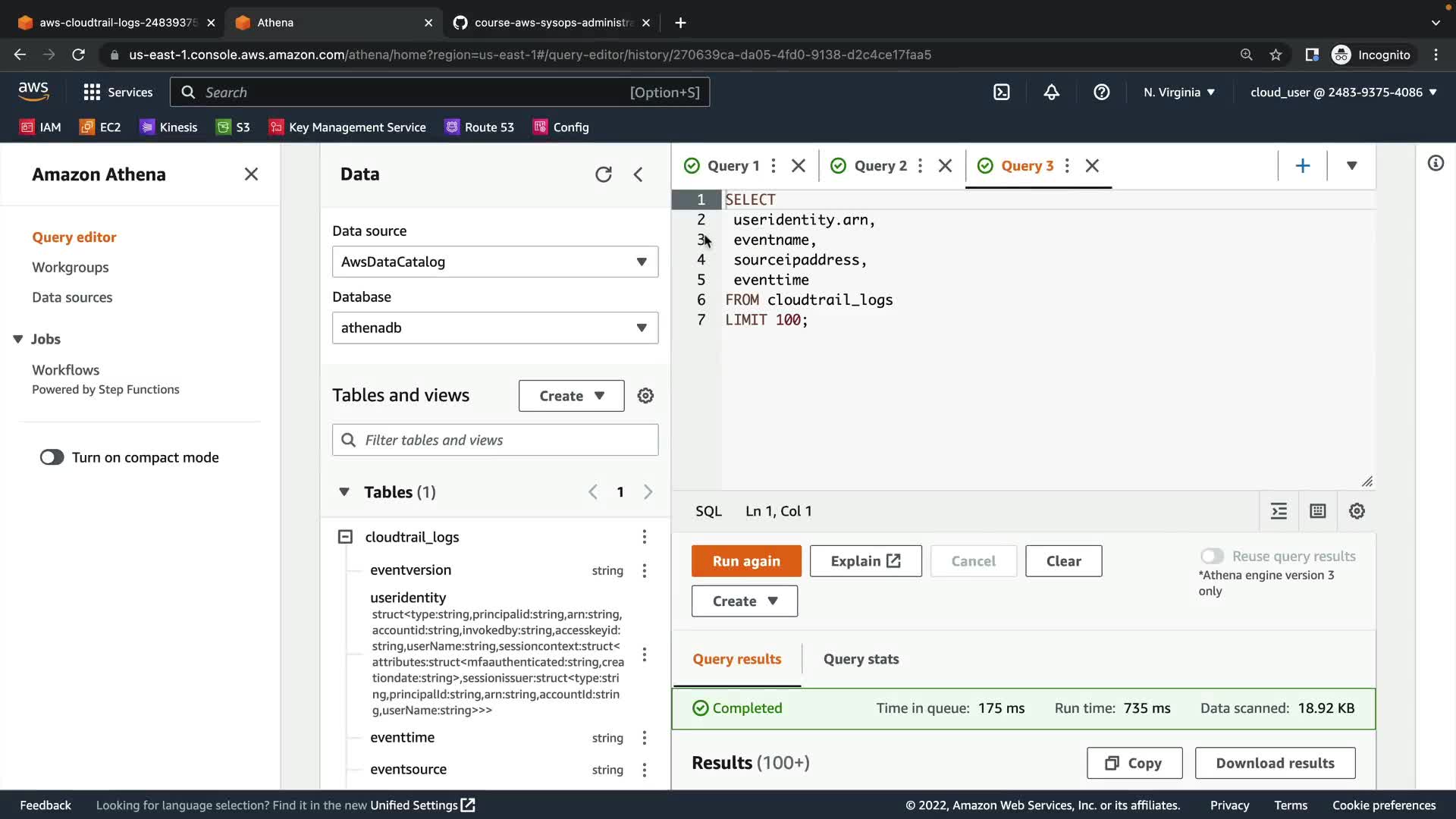The height and width of the screenshot is (819, 1456).
Task: Collapse the Data panel with arrow icon
Action: [639, 174]
